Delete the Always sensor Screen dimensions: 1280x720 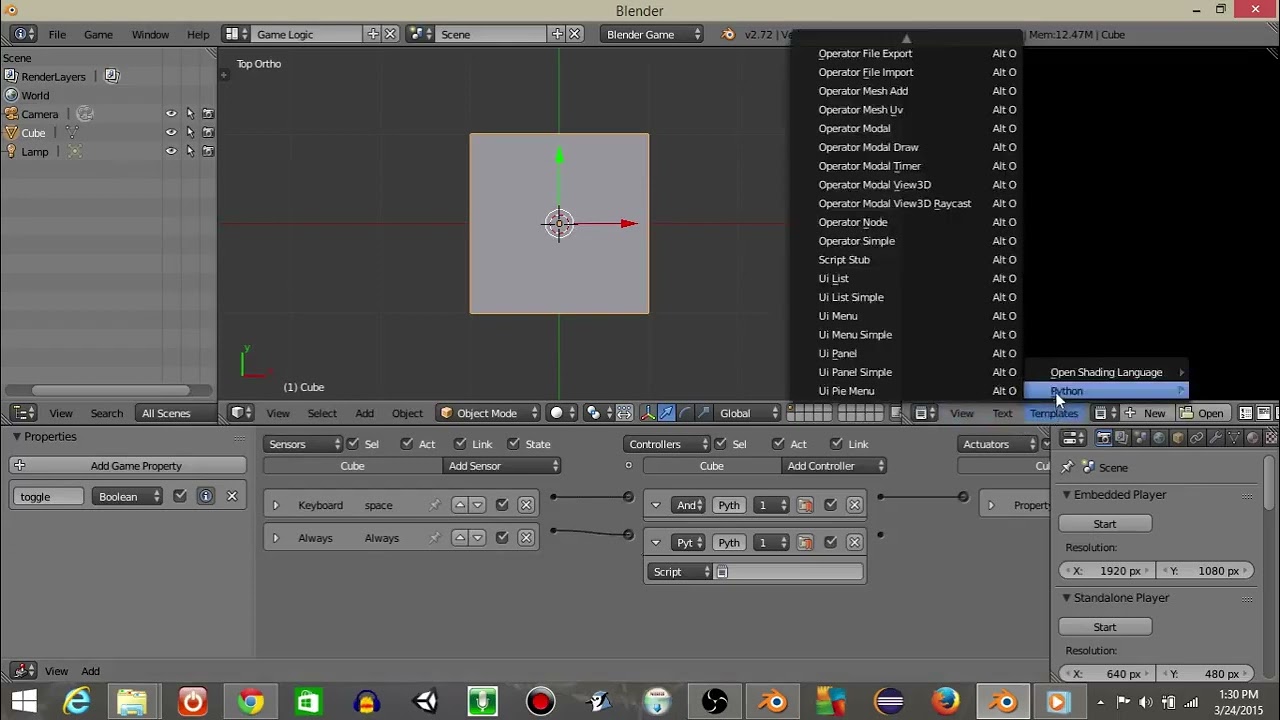tap(526, 538)
